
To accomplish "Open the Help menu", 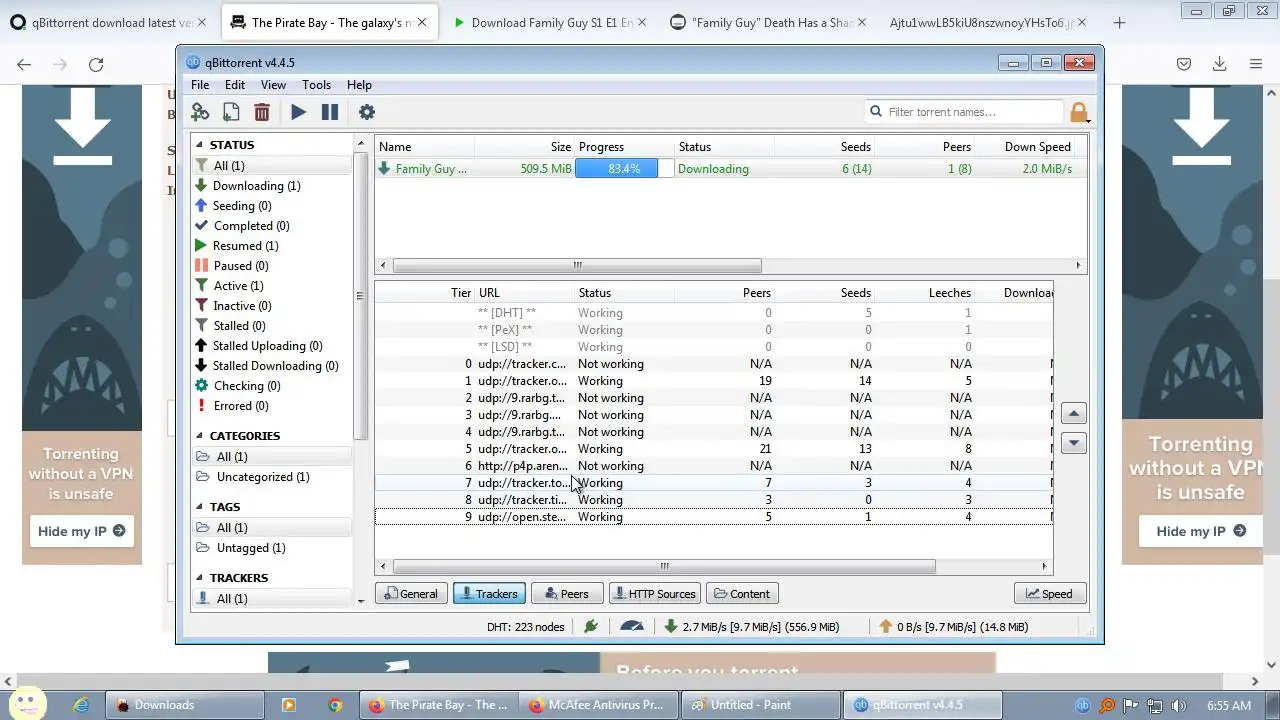I will 359,85.
